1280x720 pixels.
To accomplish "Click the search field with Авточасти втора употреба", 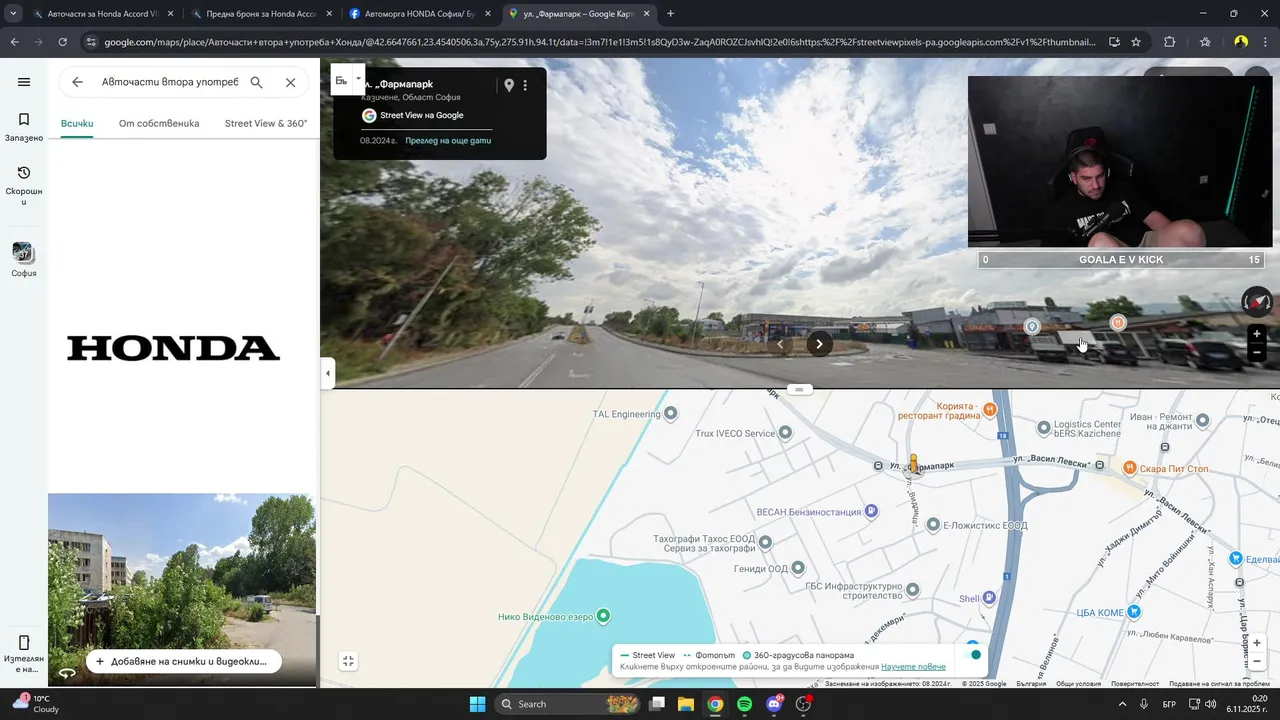I will pos(170,82).
